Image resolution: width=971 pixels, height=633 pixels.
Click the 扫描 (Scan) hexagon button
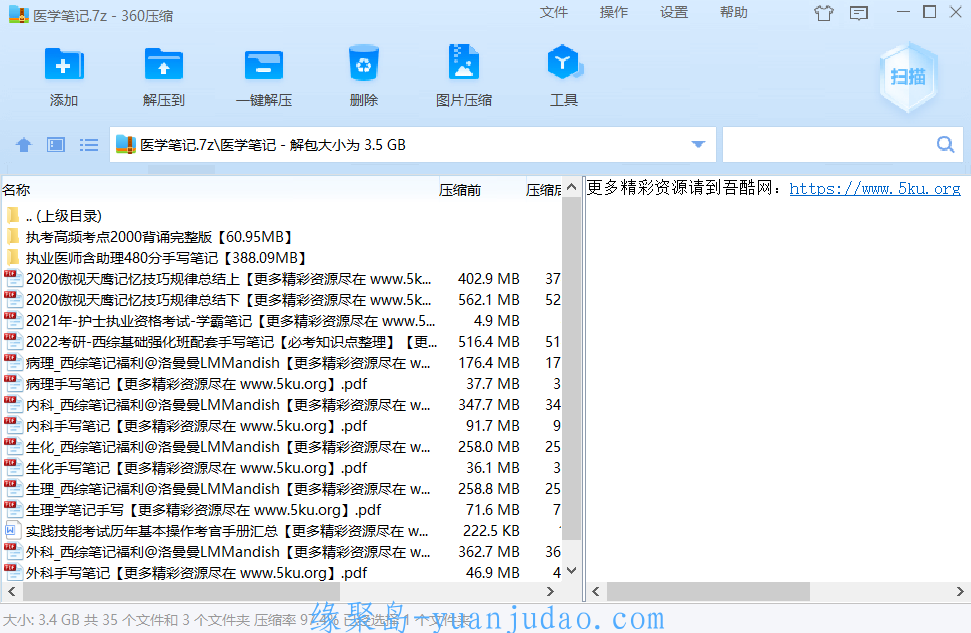point(908,78)
